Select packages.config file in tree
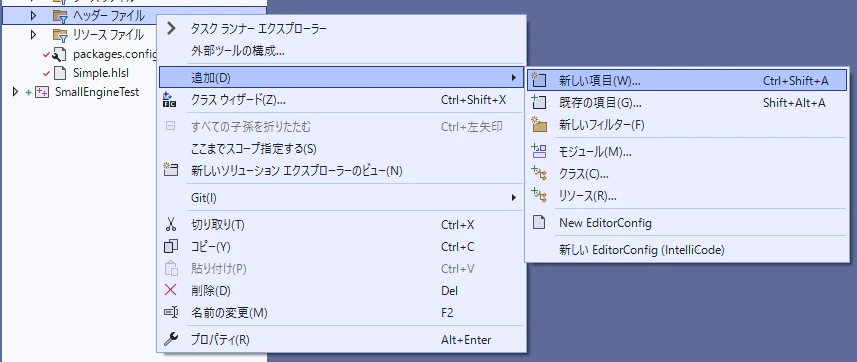Screen dimensions: 857x362 [x=115, y=55]
